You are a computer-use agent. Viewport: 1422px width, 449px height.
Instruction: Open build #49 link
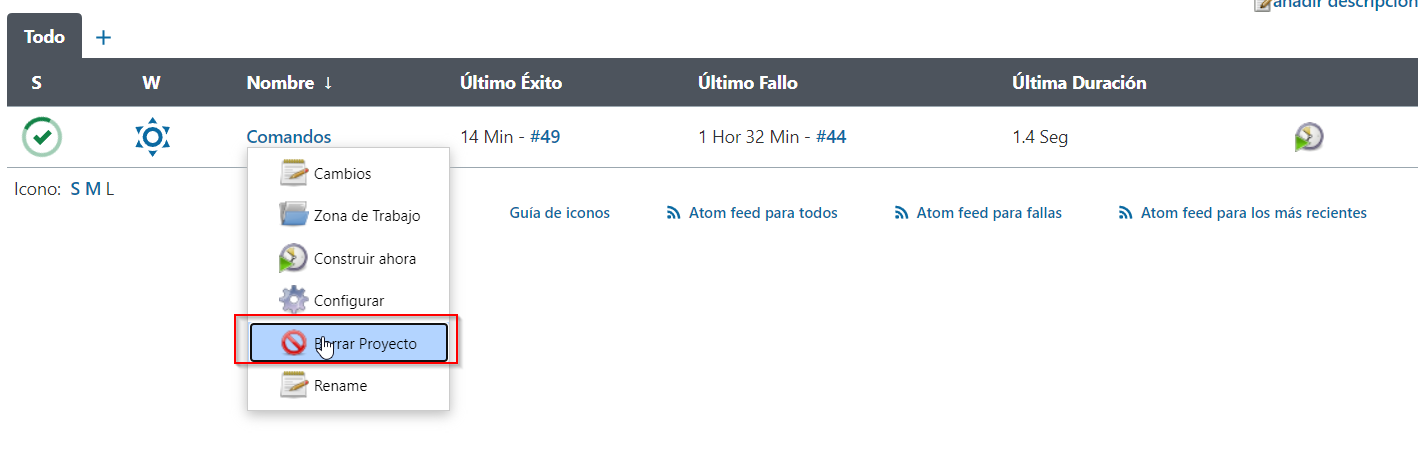[544, 137]
